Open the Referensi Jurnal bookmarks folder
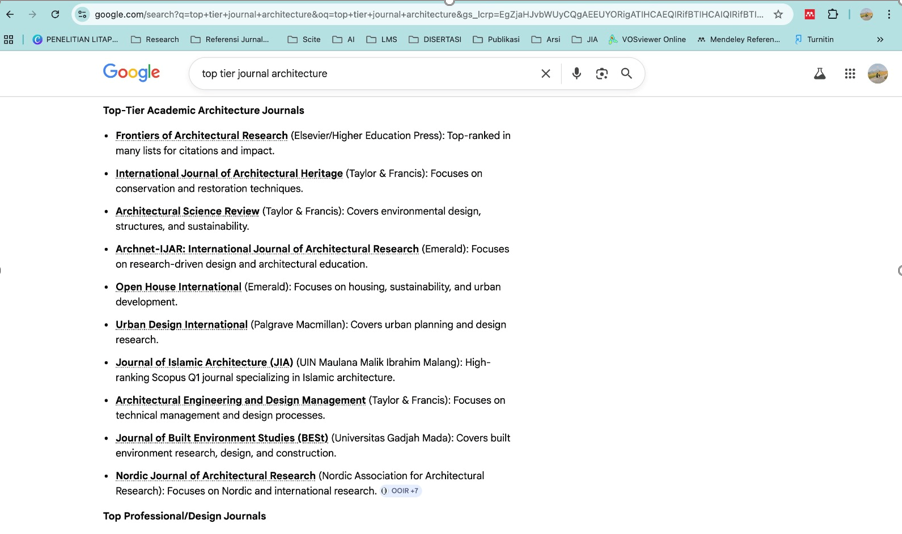This screenshot has height=534, width=902. point(230,40)
